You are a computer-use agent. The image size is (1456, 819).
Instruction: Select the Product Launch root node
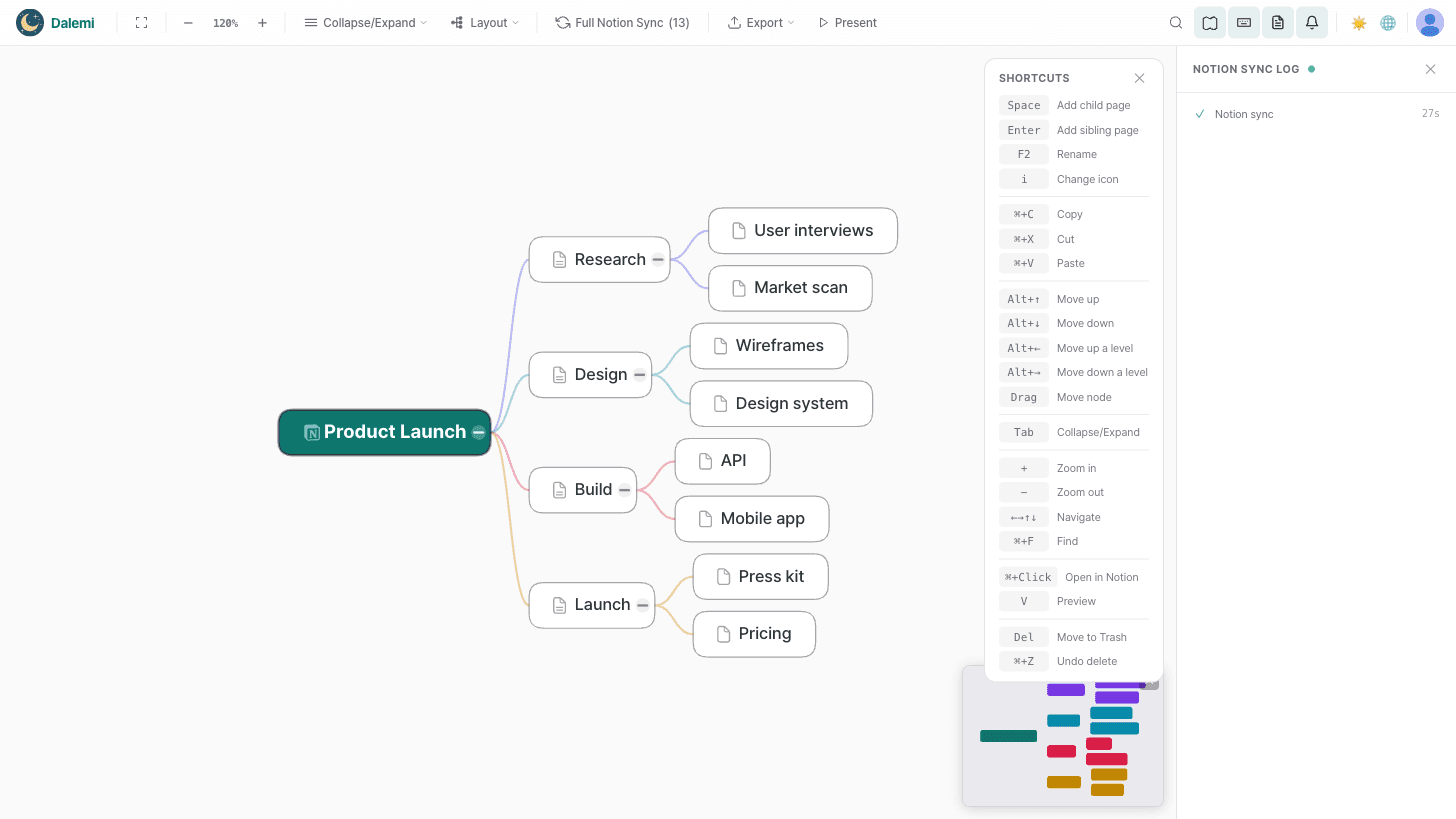(385, 432)
